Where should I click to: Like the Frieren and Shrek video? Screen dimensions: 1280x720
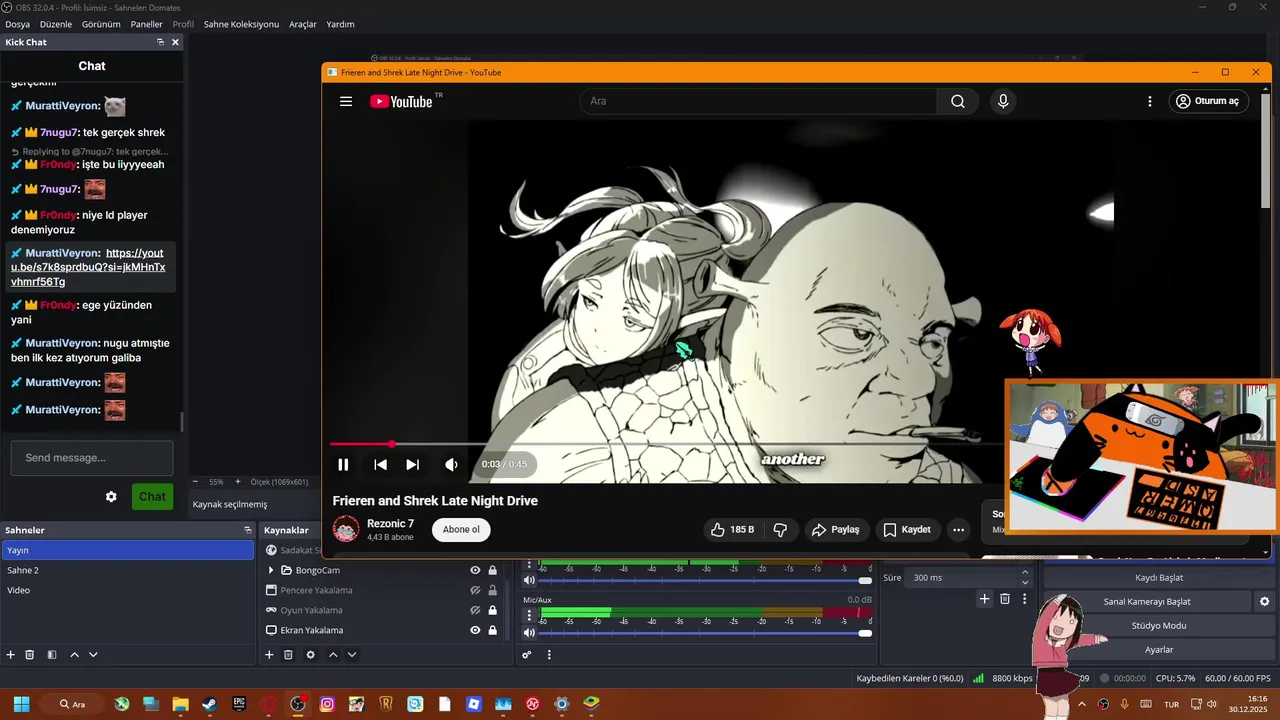[732, 530]
